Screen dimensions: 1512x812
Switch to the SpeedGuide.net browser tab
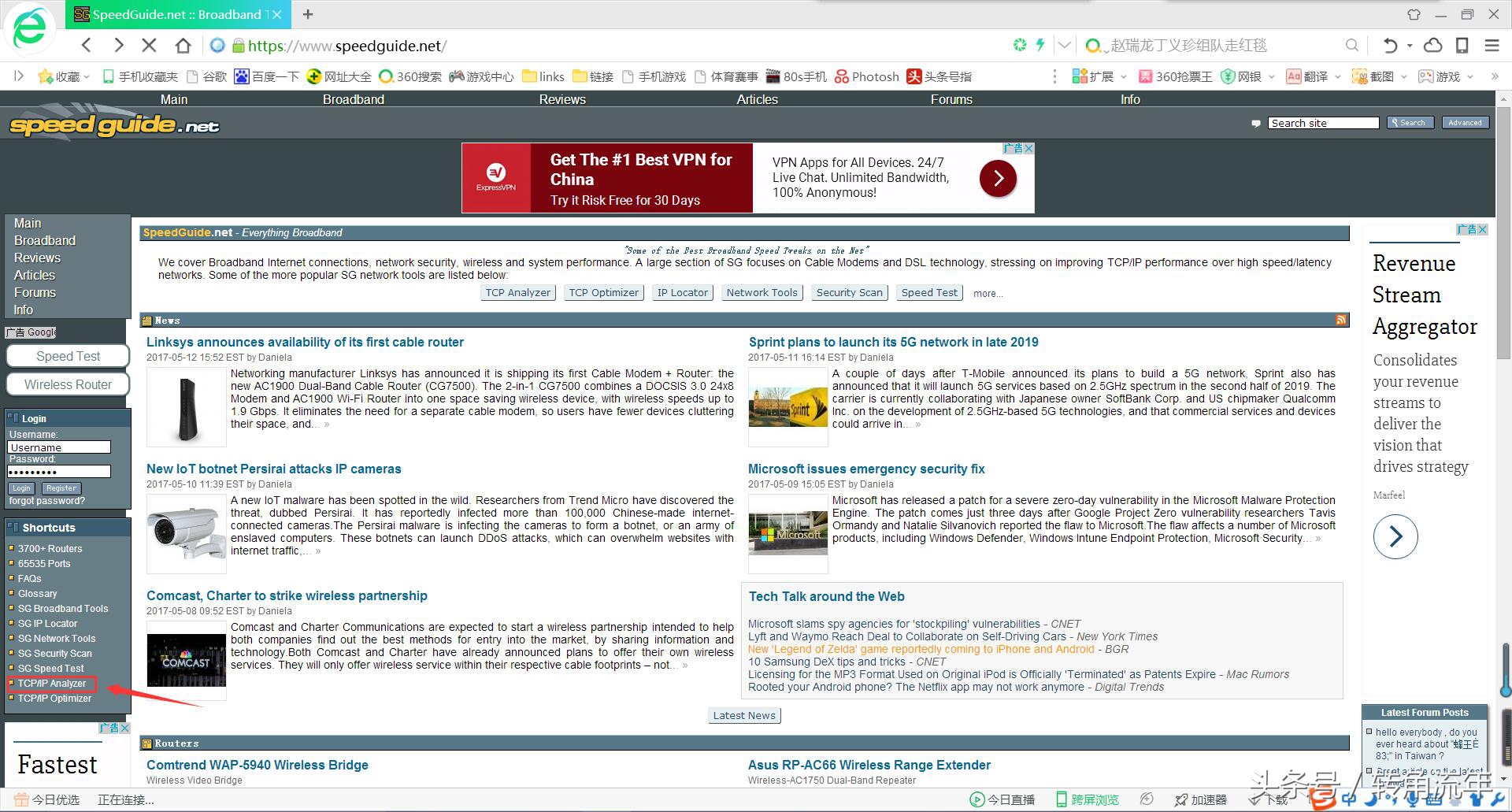point(177,14)
